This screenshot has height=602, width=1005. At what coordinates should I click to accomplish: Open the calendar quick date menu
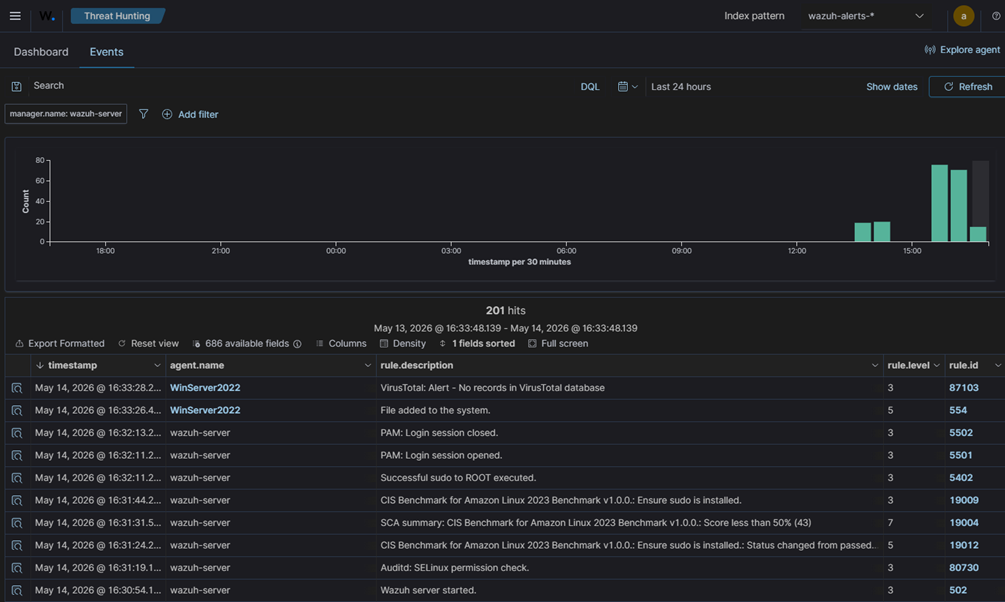coord(627,87)
